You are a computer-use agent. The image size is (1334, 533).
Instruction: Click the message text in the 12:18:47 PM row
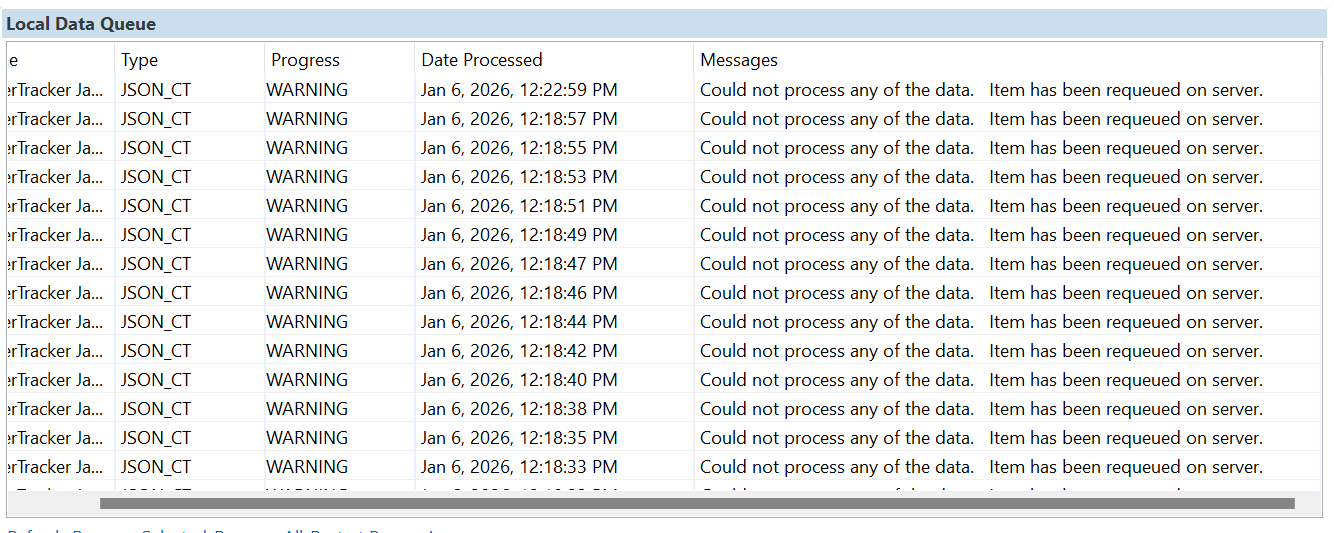click(x=980, y=264)
